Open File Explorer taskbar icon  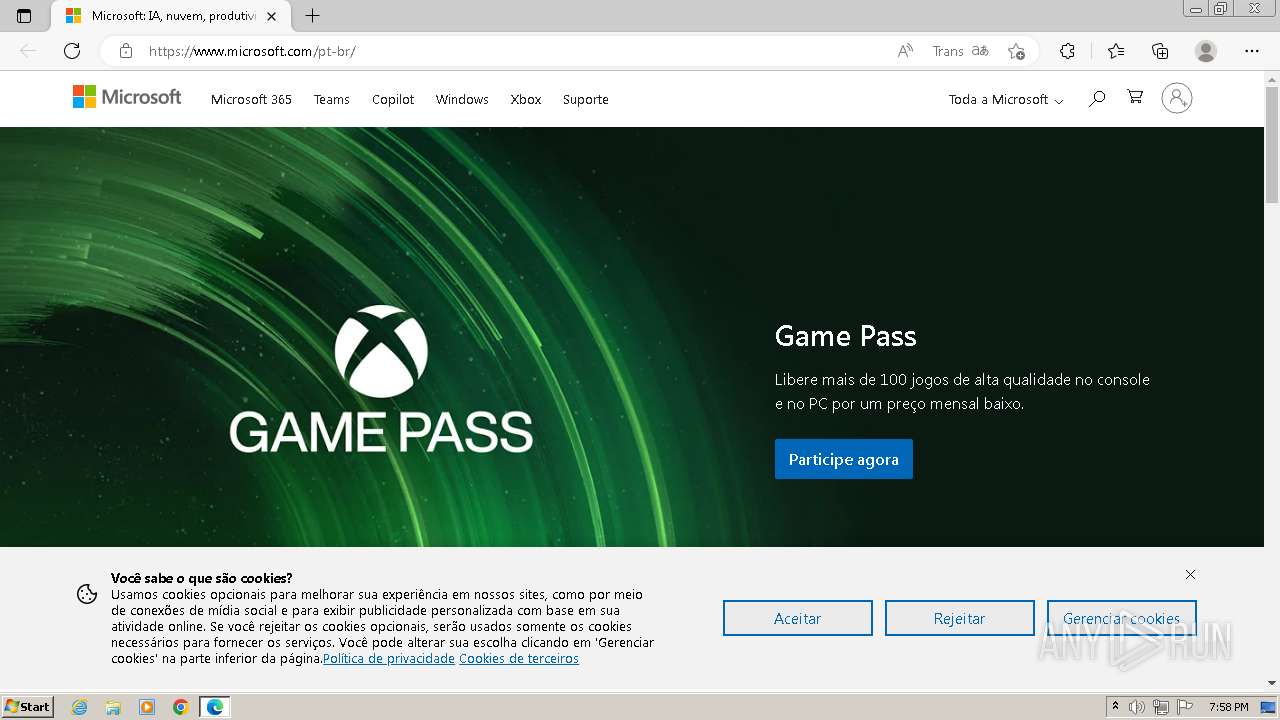113,707
